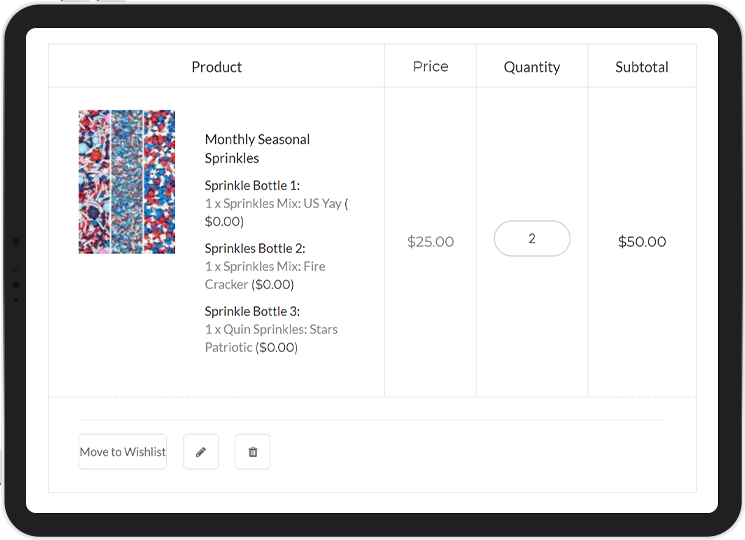
Task: Open the Monthly Seasonal Sprinkles product title
Action: (257, 149)
